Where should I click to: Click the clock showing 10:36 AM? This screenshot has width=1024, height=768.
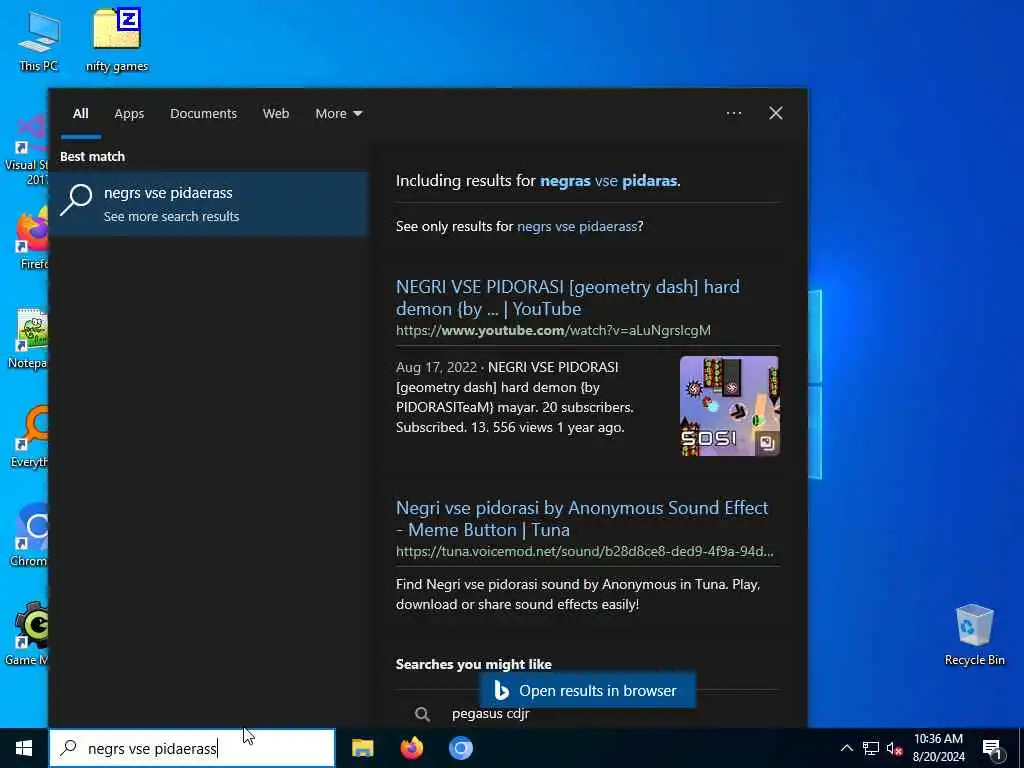[938, 739]
